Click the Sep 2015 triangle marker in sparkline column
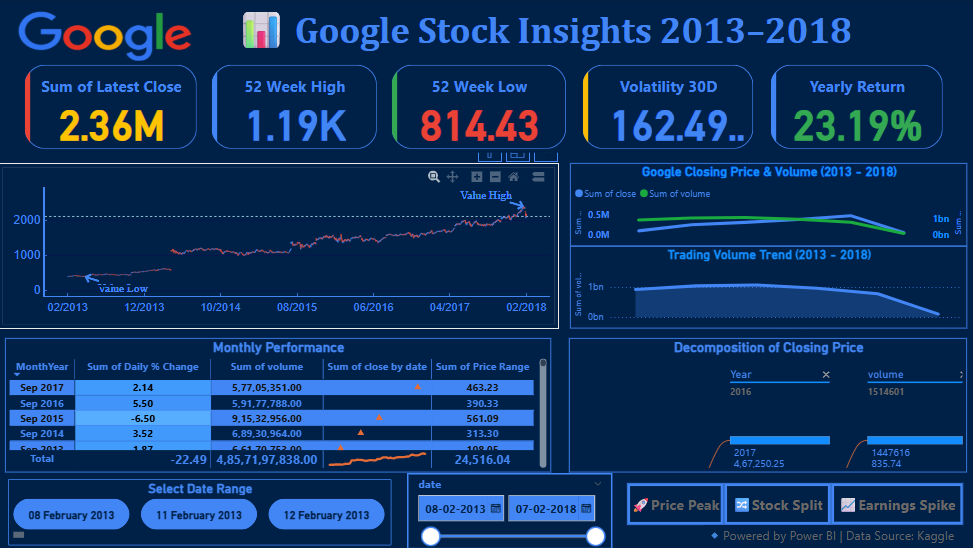Viewport: 973px width, 548px height. pyautogui.click(x=379, y=418)
